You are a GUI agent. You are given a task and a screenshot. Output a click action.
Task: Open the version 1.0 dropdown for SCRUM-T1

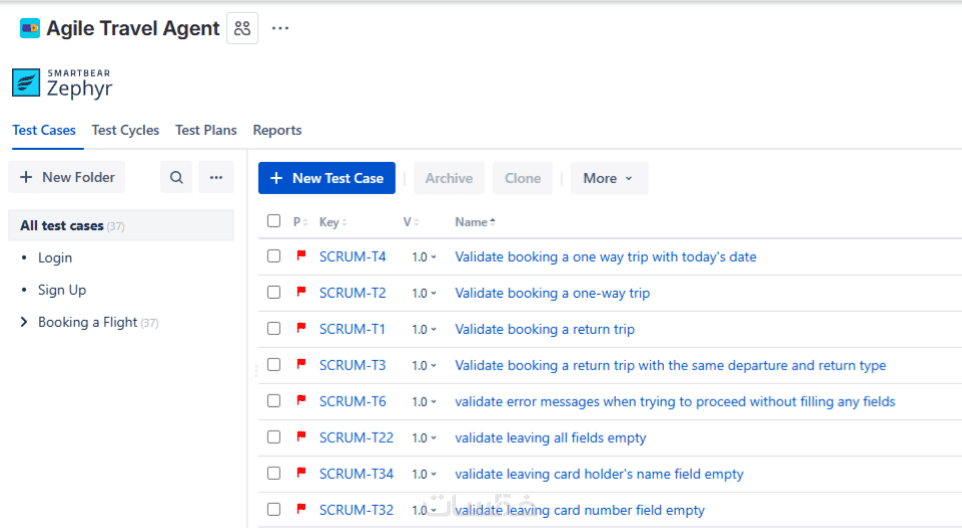424,329
